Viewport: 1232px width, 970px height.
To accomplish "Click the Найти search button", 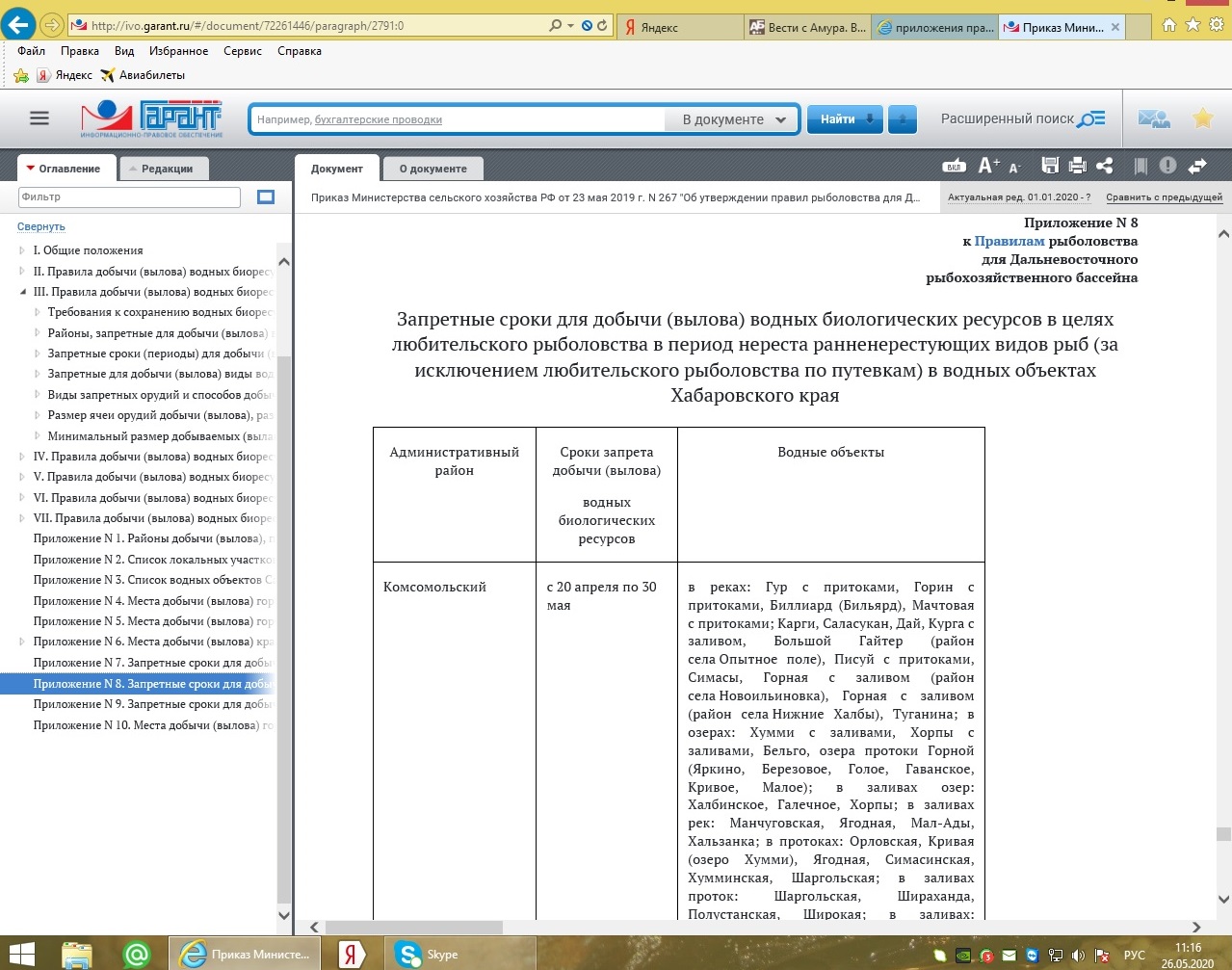I will 844,119.
